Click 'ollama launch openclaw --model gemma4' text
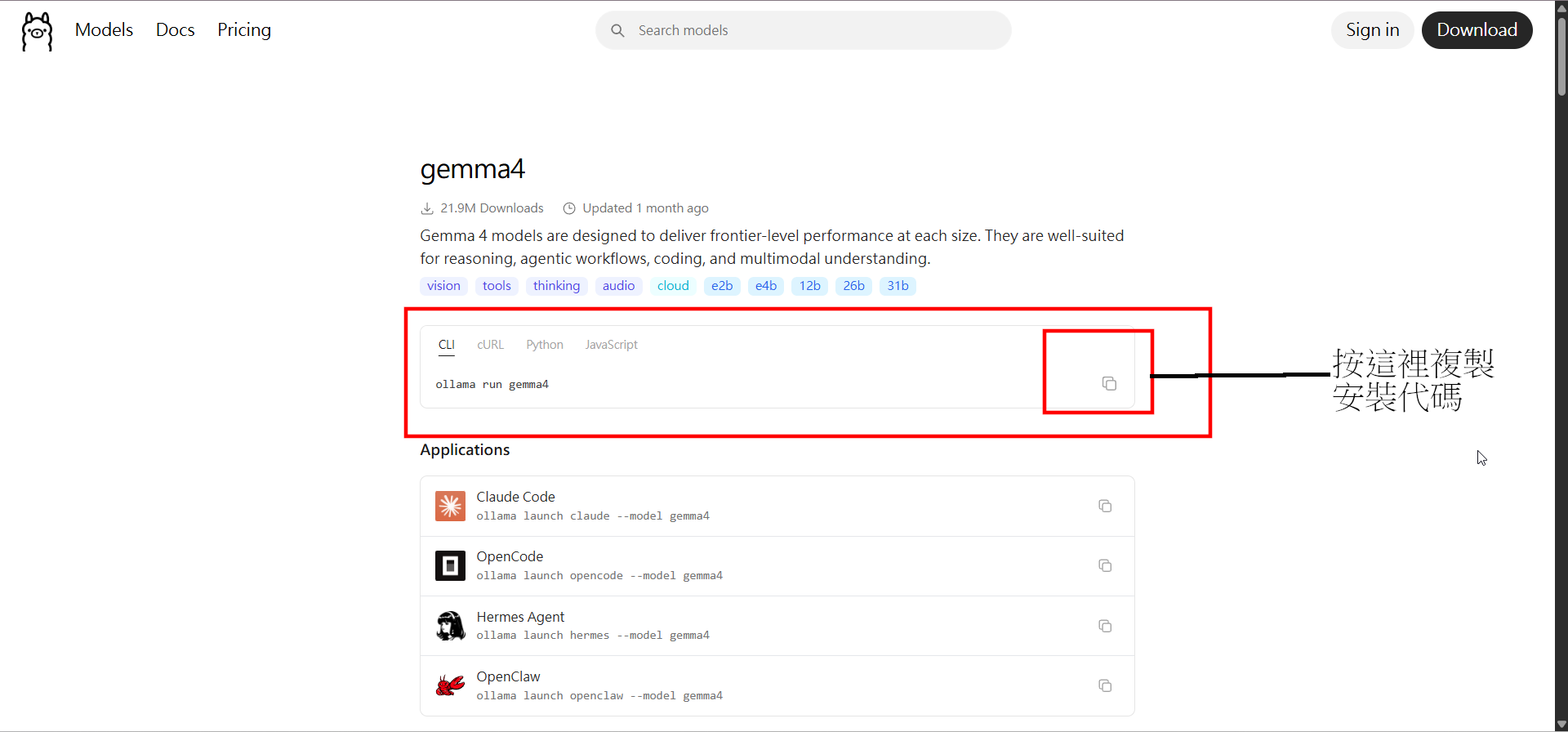 600,696
